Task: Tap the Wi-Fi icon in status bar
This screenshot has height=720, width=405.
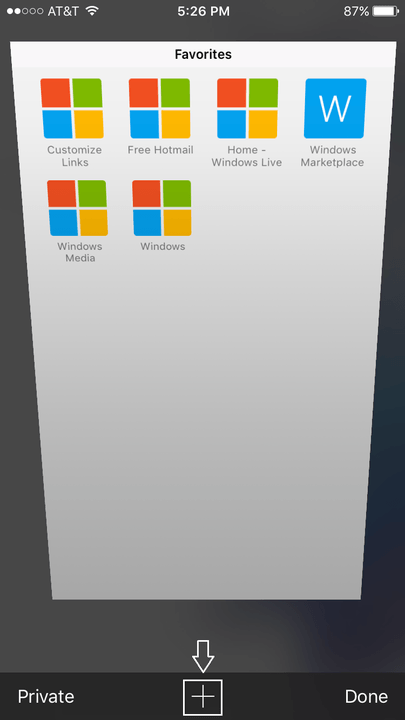Action: pos(93,11)
